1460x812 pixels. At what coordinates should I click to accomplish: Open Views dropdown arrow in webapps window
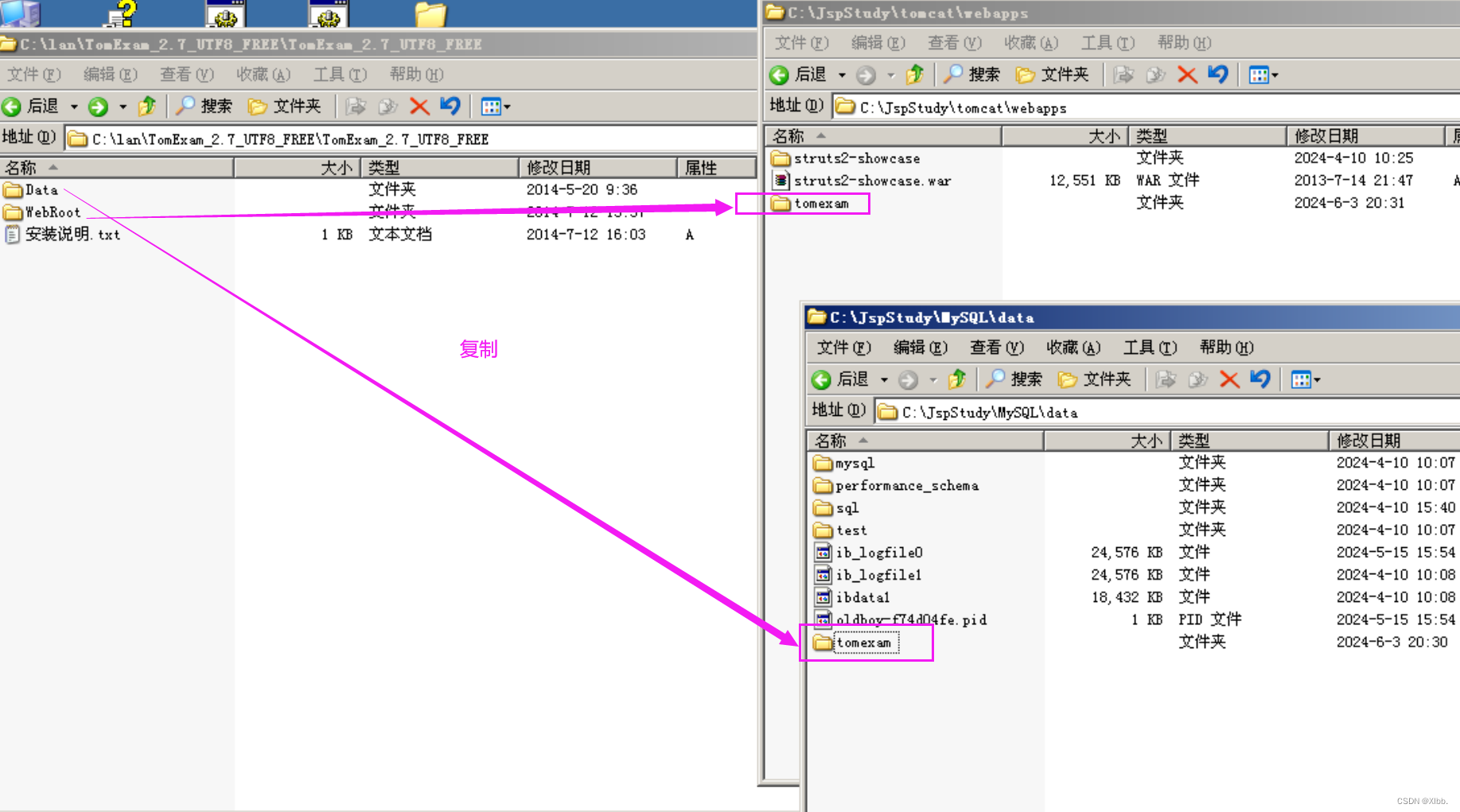(x=1275, y=76)
